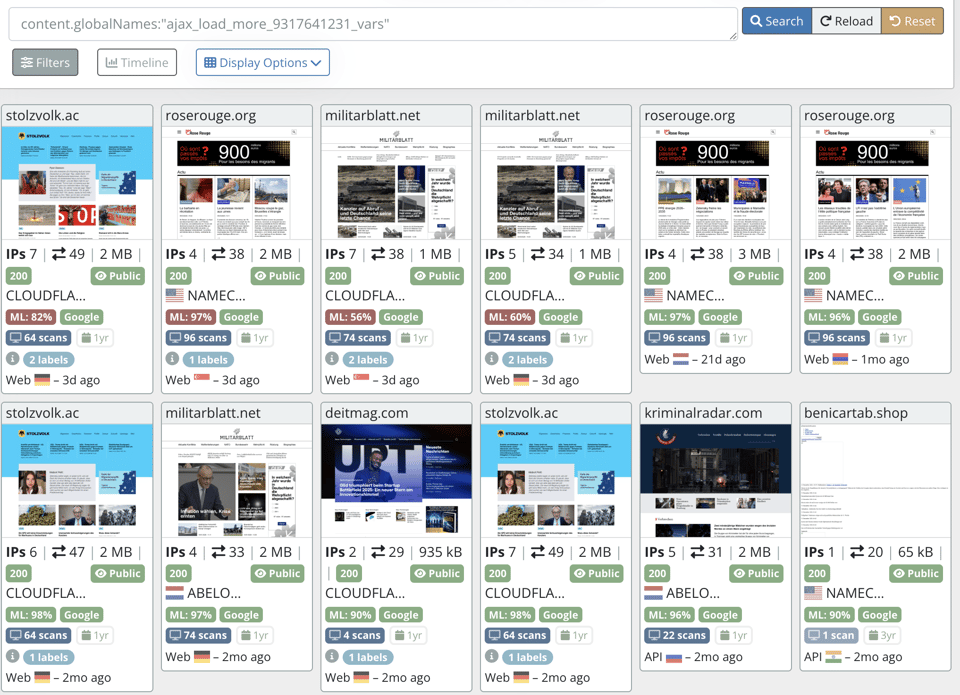Click the US flag on benicartab.shop card
Image resolution: width=960 pixels, height=695 pixels.
click(813, 593)
